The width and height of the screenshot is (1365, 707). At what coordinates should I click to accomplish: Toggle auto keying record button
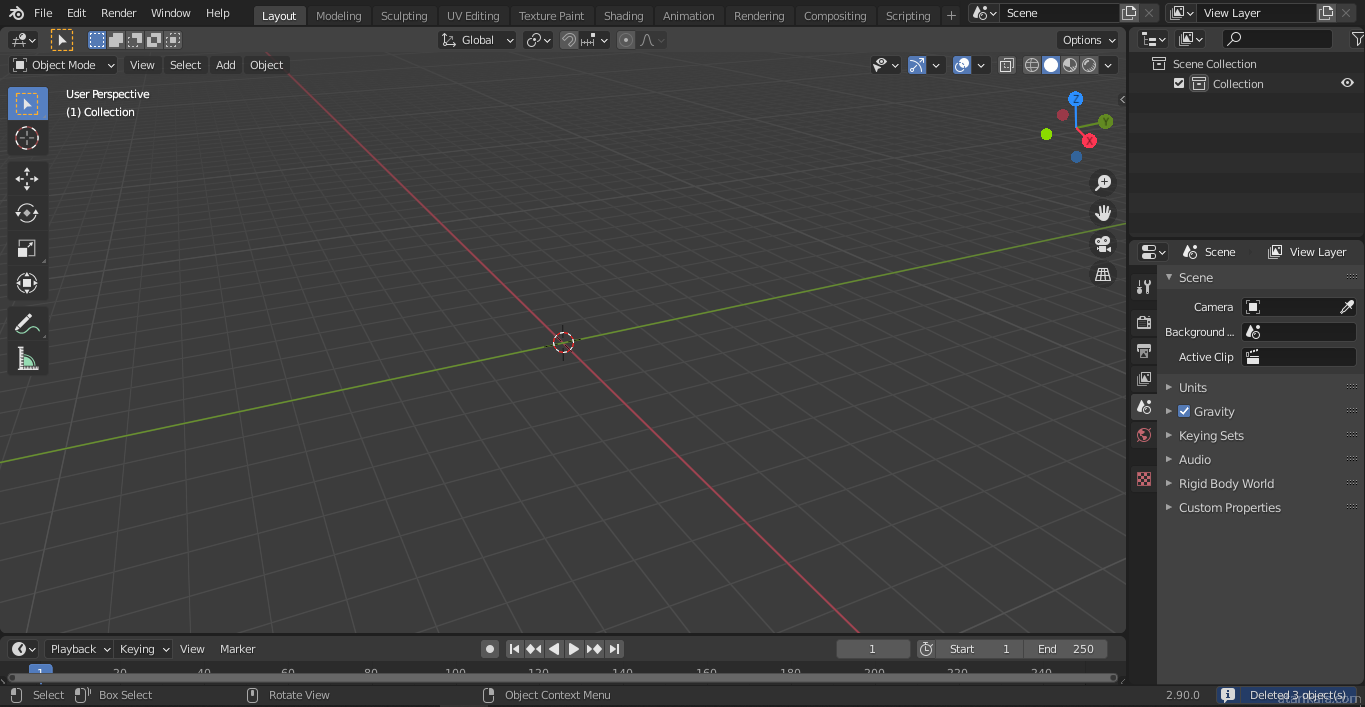490,649
